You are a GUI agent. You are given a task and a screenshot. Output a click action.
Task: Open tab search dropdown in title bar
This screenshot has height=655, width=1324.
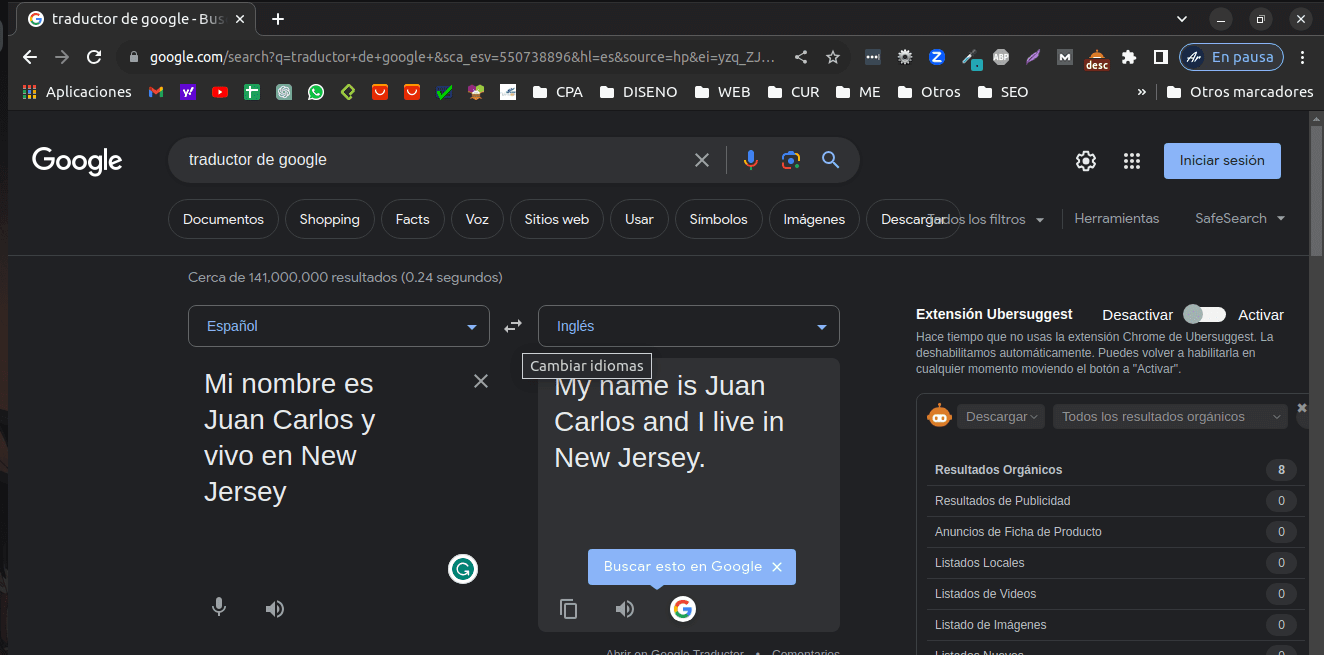coord(1182,19)
